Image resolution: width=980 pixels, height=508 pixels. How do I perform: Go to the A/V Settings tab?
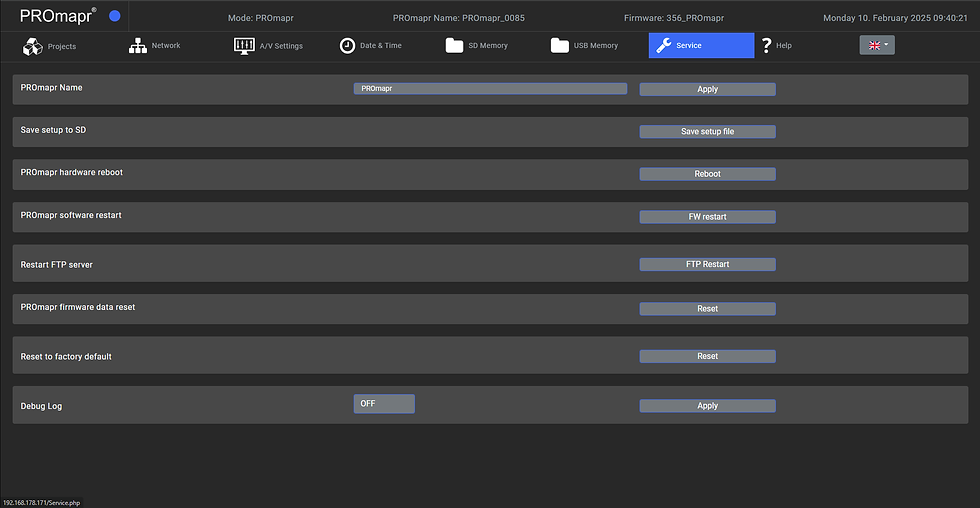coord(281,46)
